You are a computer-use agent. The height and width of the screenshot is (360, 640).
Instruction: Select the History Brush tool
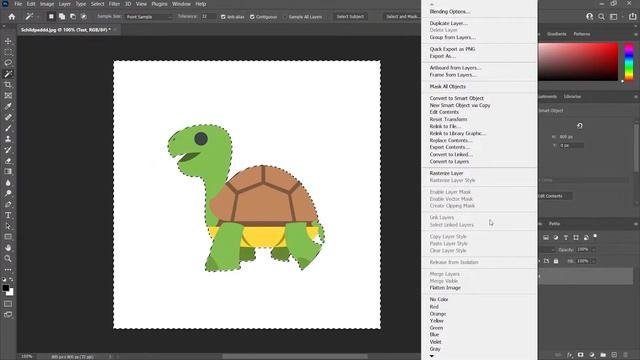pyautogui.click(x=8, y=150)
